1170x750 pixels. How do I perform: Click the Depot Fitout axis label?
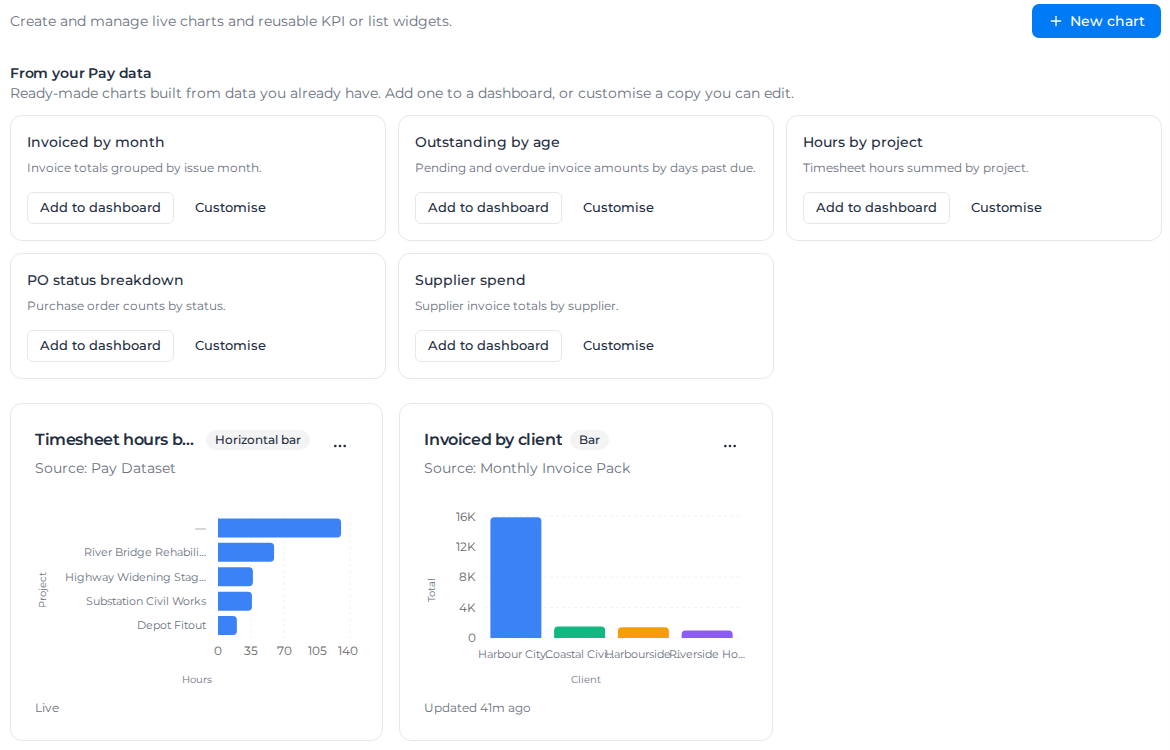(x=172, y=625)
